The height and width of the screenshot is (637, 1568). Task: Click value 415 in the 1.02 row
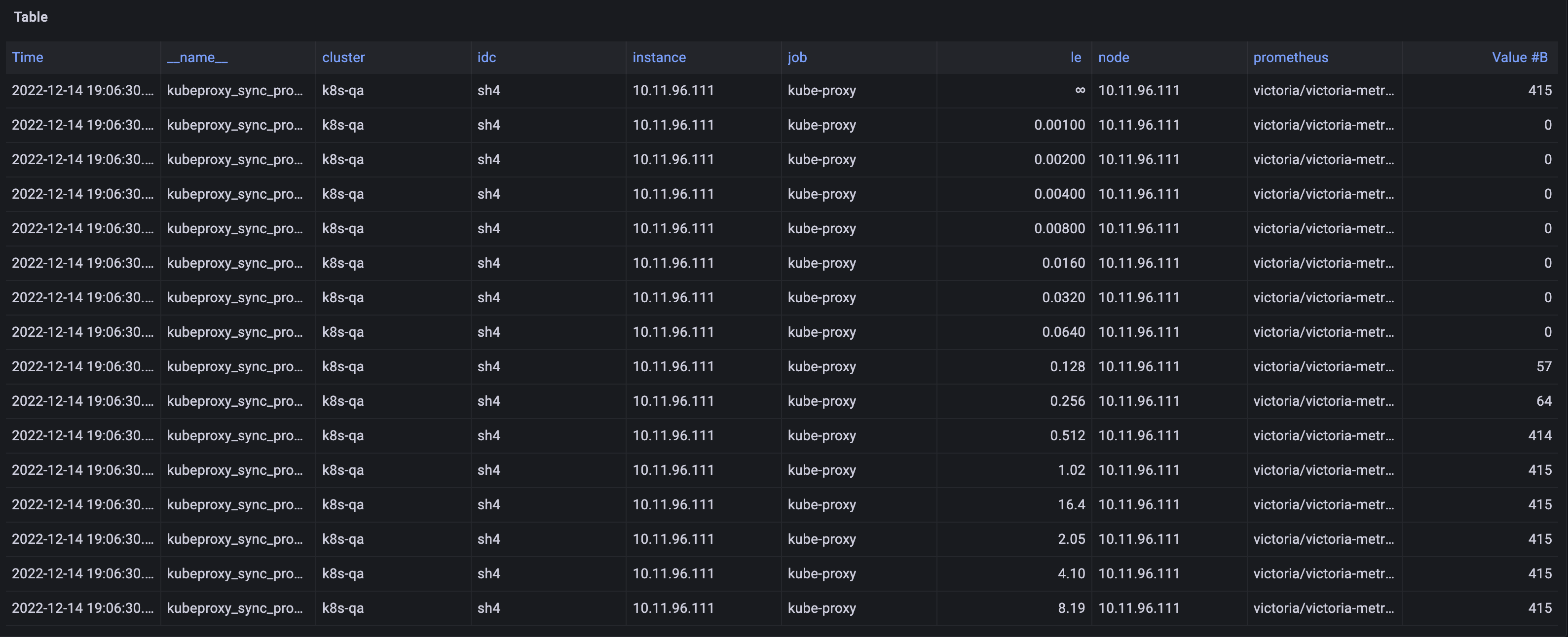coord(1540,470)
